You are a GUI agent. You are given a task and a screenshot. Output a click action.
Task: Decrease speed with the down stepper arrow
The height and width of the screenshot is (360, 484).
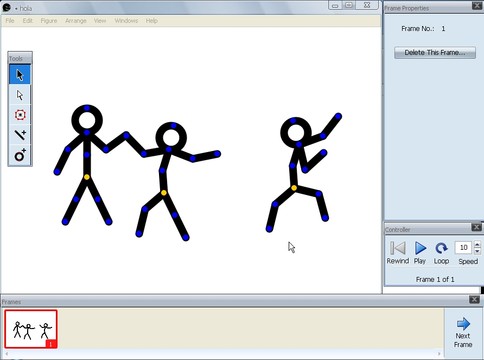(x=477, y=251)
